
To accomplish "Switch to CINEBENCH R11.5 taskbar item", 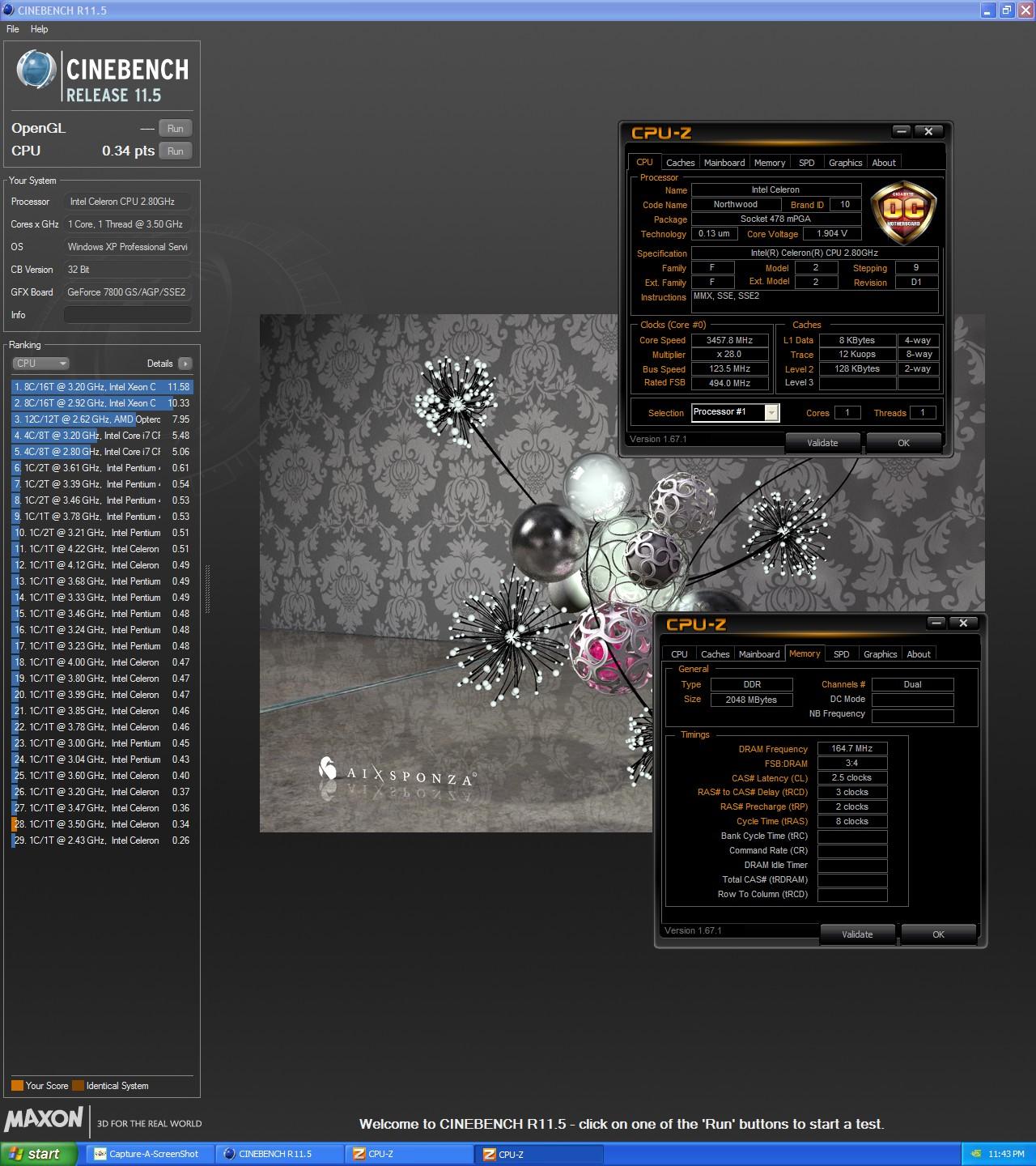I will click(x=280, y=1154).
